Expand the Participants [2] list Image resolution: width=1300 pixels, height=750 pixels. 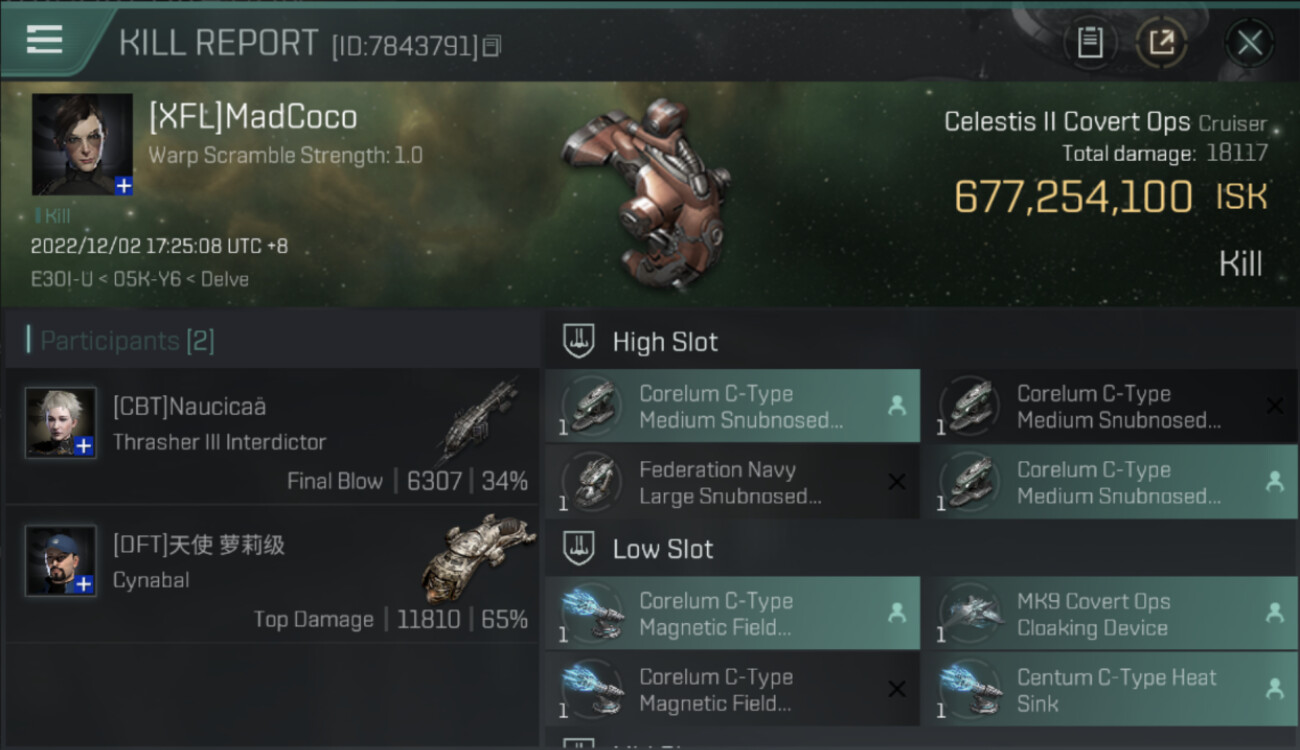click(x=127, y=341)
